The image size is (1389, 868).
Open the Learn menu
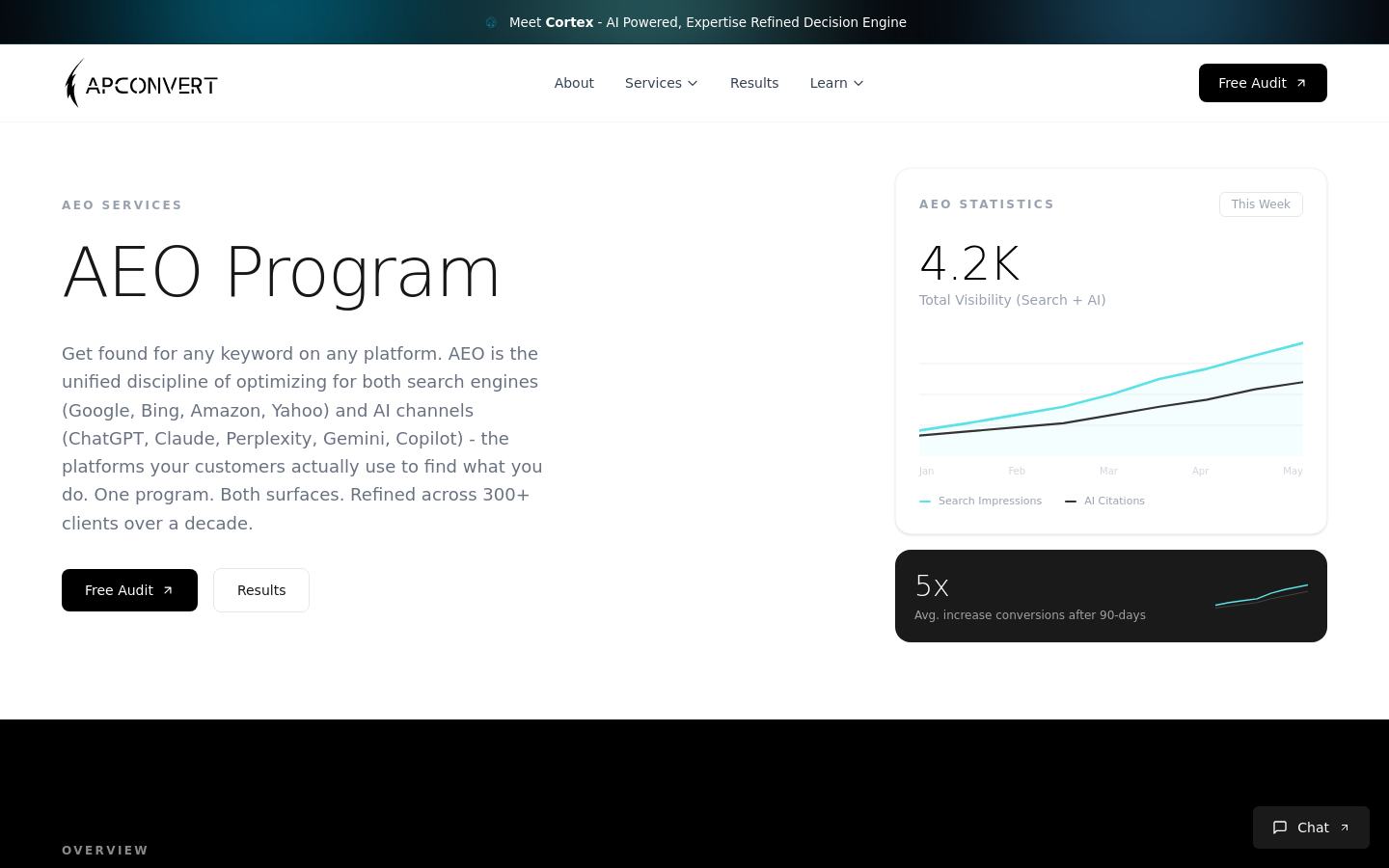point(837,83)
